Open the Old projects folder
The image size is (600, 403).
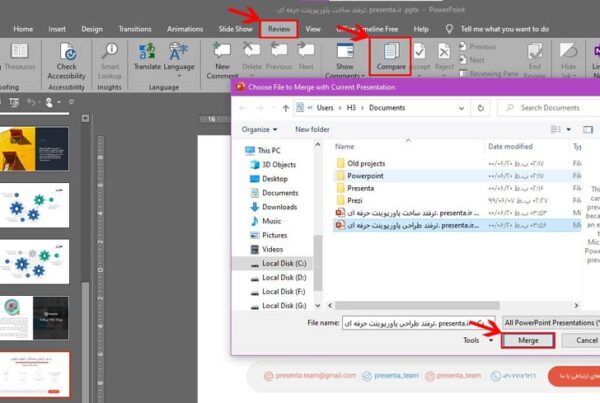[x=366, y=163]
